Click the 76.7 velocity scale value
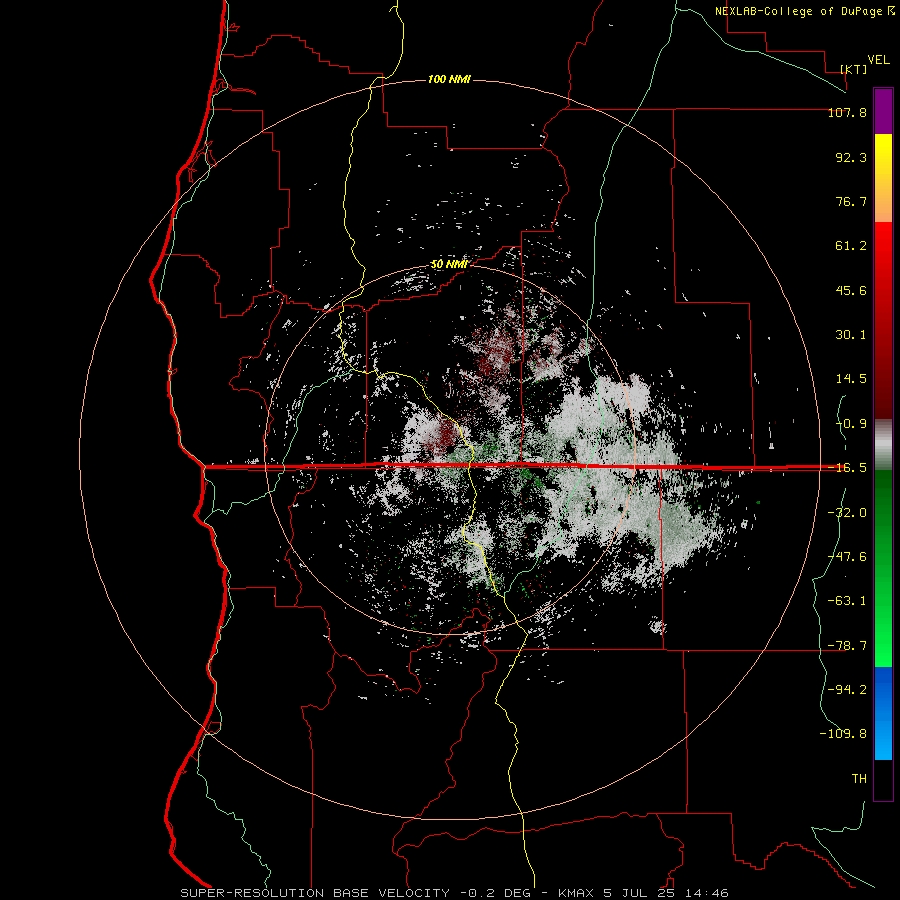This screenshot has width=900, height=900. [x=851, y=201]
